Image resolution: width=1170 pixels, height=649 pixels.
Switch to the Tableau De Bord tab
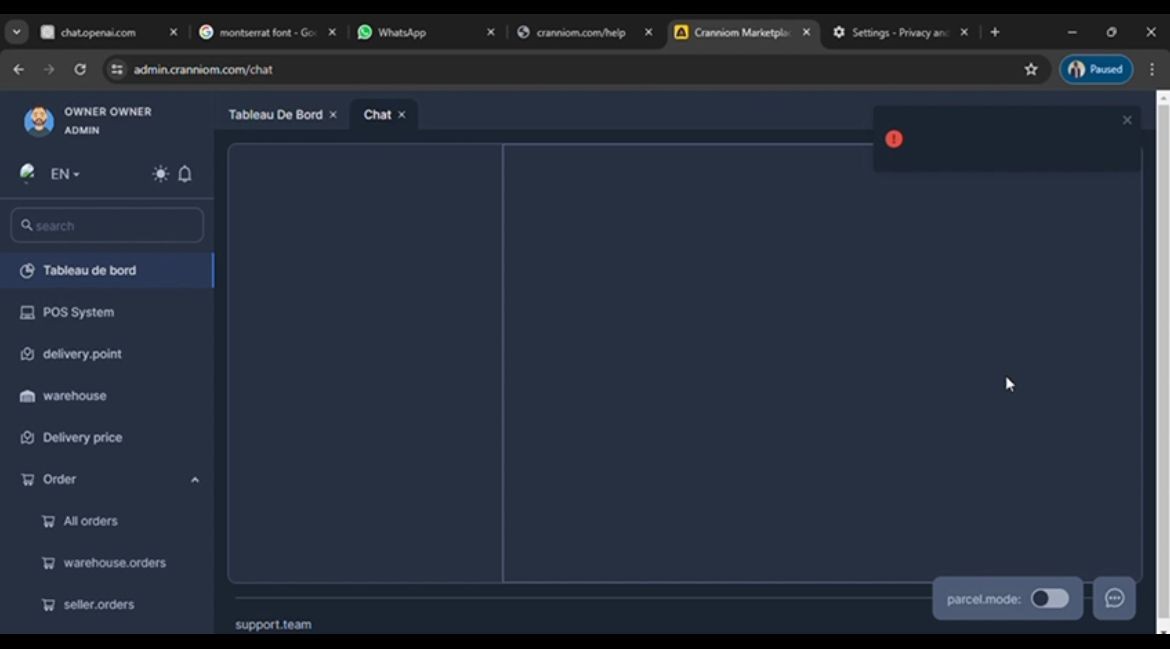(x=275, y=115)
